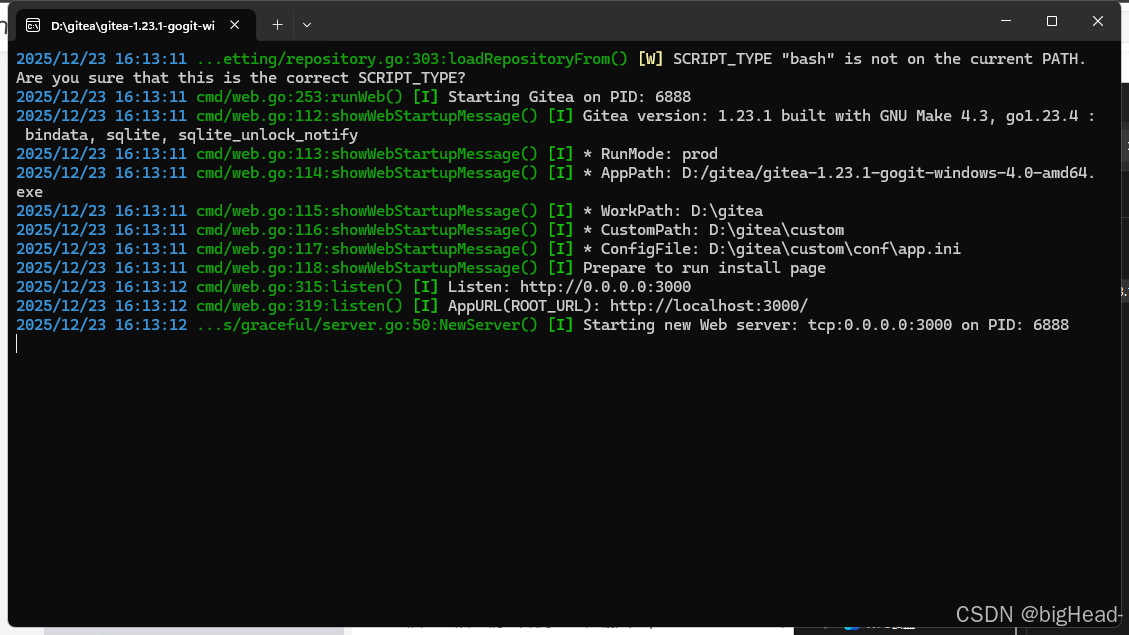Click 'bindata, sqlite, sqlite_unlock_notify' text
Screen dimensions: 1129x635
pyautogui.click(x=192, y=135)
